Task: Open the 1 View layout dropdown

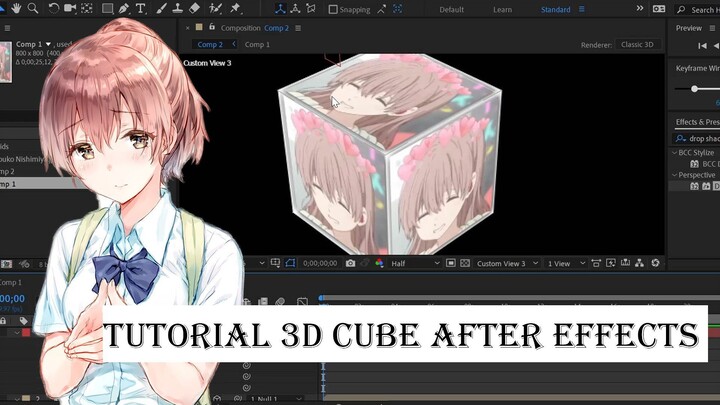Action: pos(566,264)
